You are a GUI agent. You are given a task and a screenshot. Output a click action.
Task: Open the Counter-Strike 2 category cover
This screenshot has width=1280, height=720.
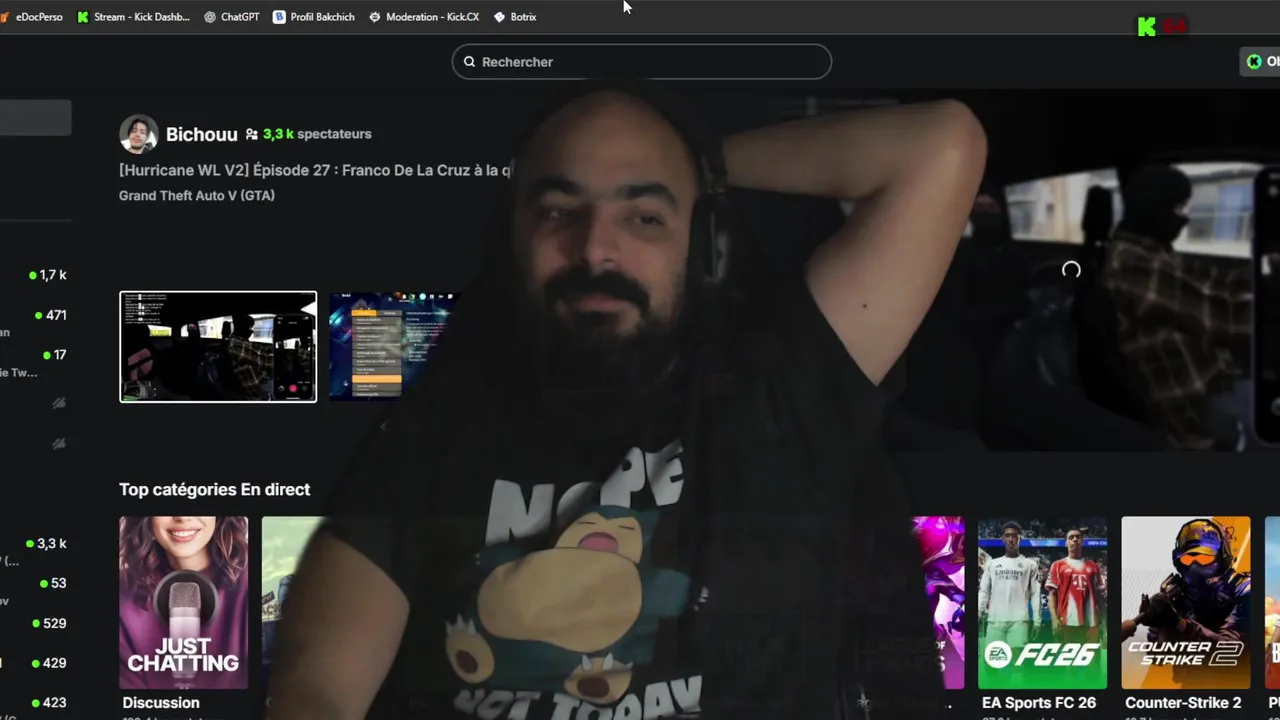click(x=1186, y=602)
